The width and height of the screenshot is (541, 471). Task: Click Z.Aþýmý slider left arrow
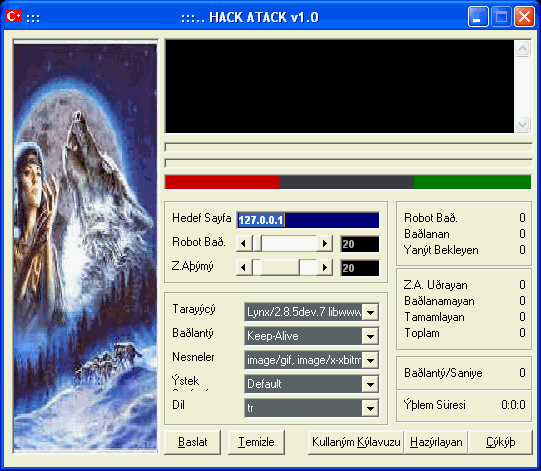point(244,267)
